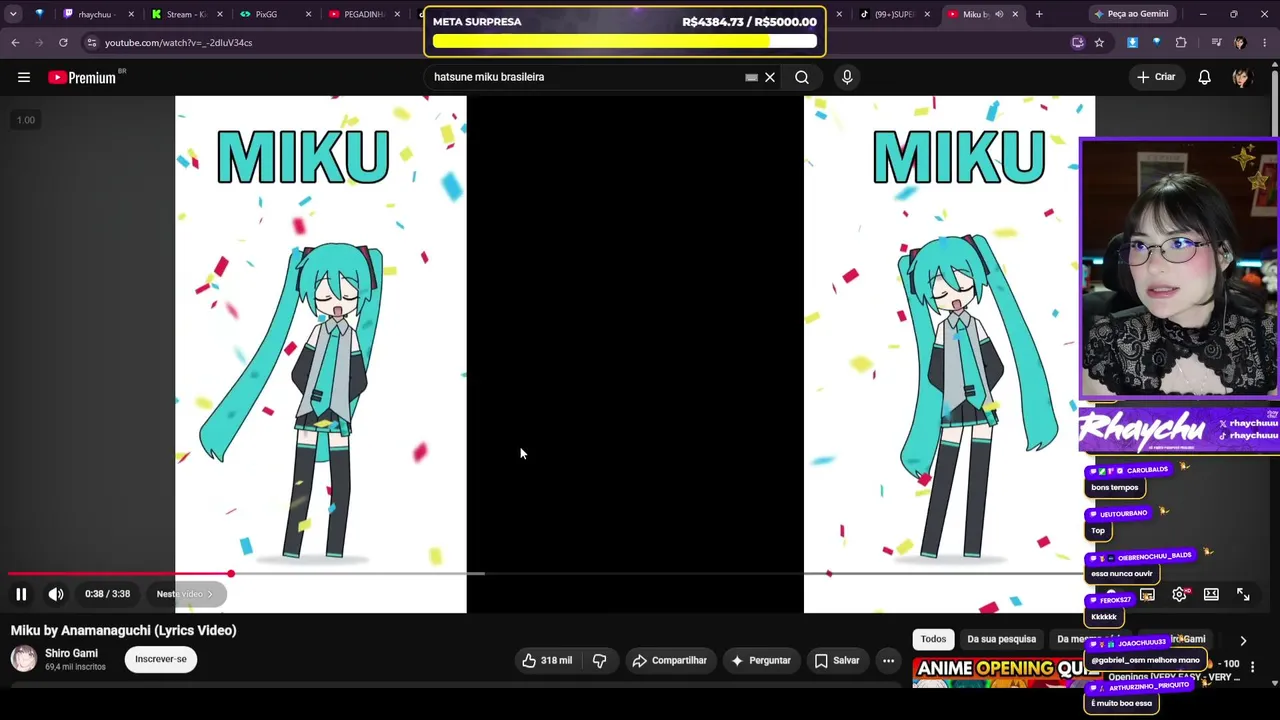Show more filter chips with right chevron
The width and height of the screenshot is (1280, 720).
click(x=1243, y=640)
